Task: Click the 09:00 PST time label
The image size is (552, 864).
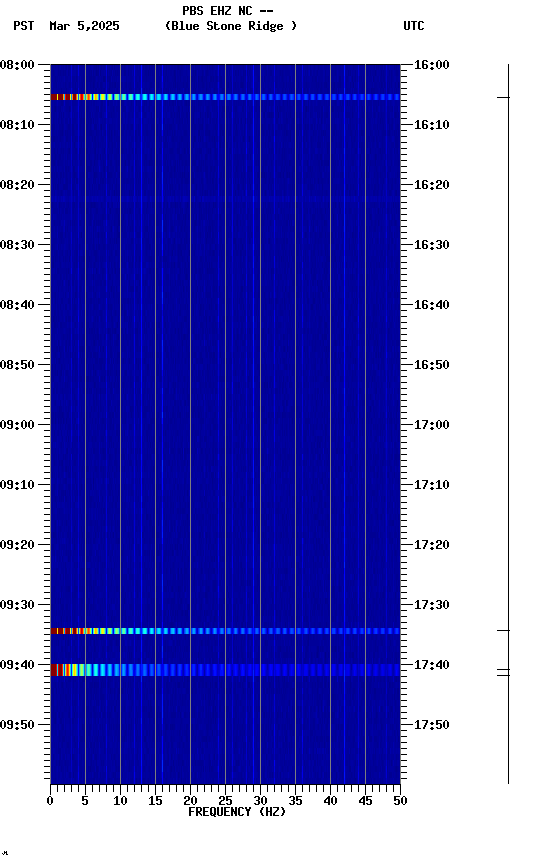Action: pos(17,425)
